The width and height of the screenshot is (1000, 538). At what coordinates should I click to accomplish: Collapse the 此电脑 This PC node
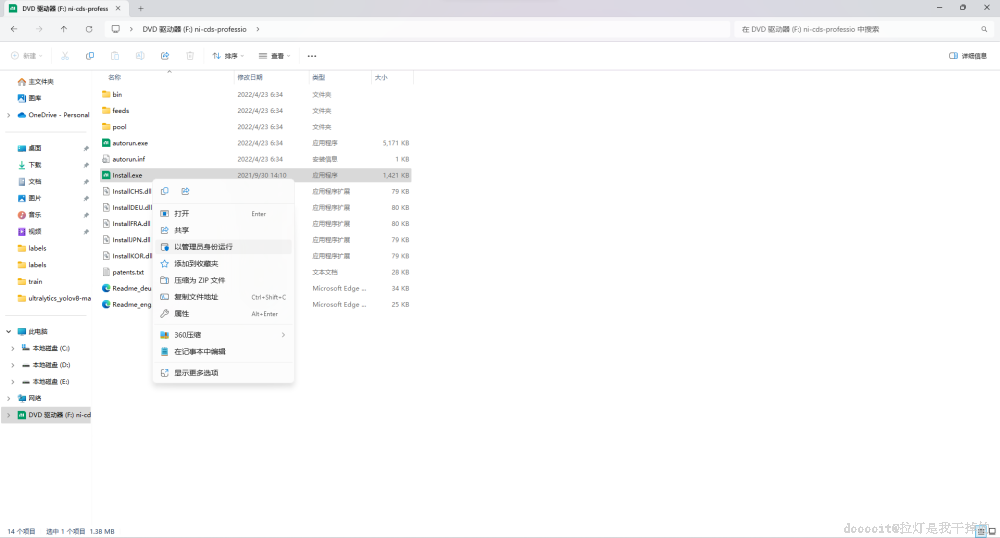point(8,331)
